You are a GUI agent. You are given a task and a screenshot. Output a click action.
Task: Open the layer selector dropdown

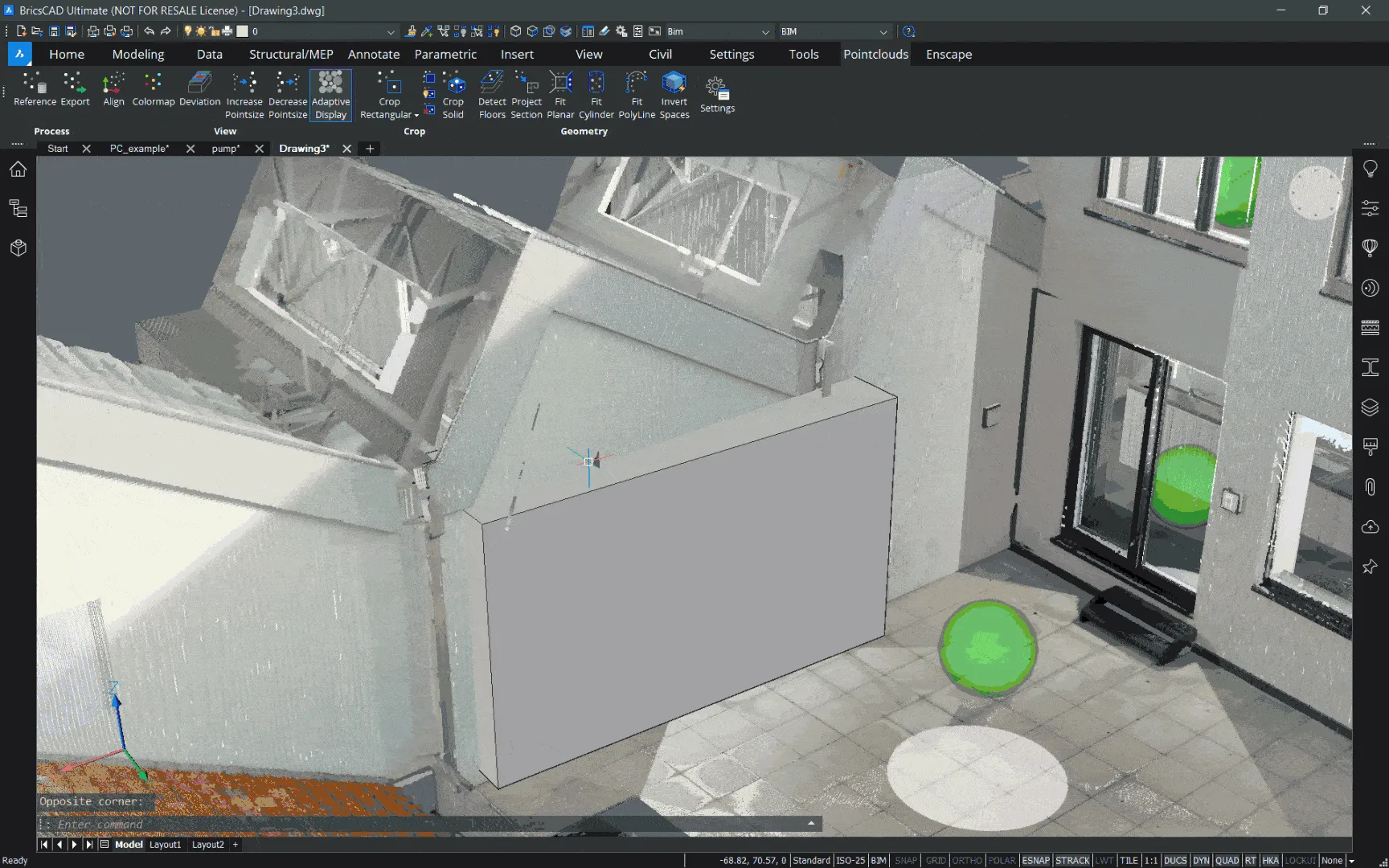point(391,32)
